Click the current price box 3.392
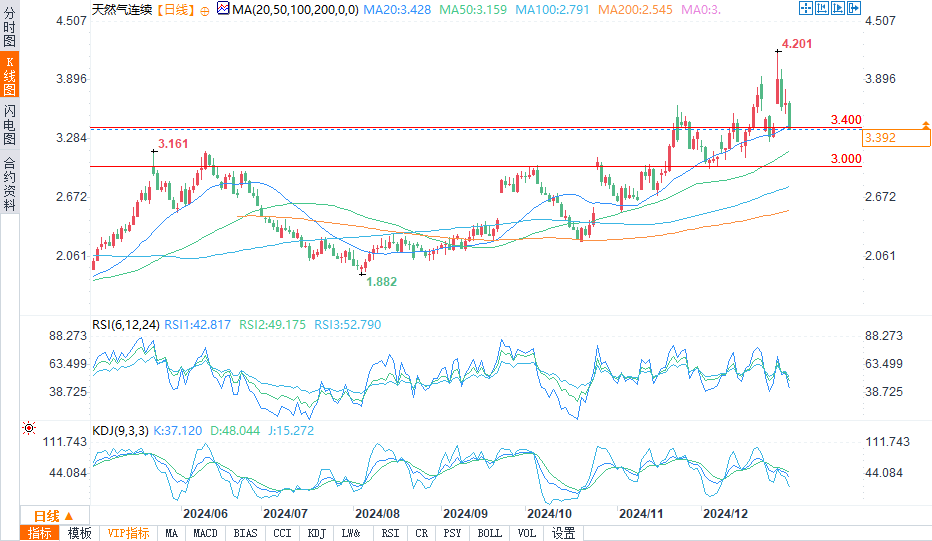The width and height of the screenshot is (932, 541). [x=896, y=137]
